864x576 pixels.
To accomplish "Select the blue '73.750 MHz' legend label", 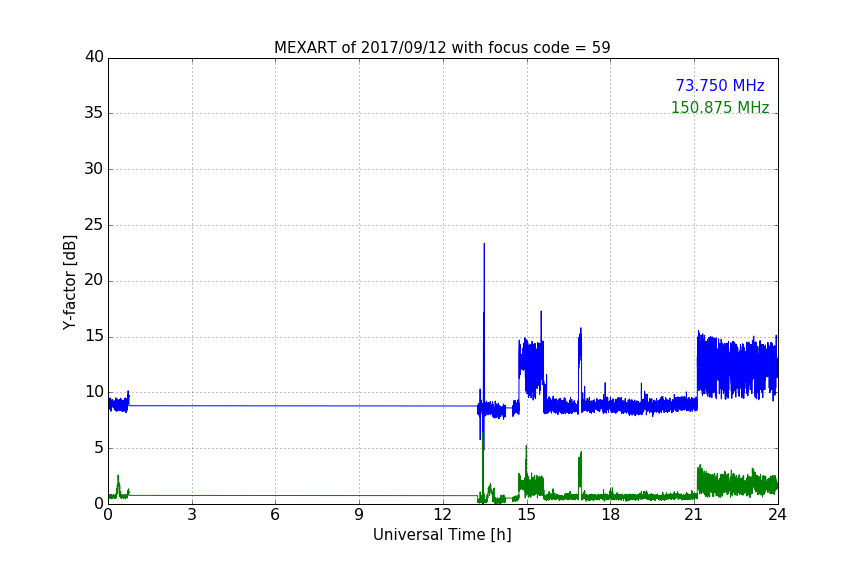I will coord(720,86).
